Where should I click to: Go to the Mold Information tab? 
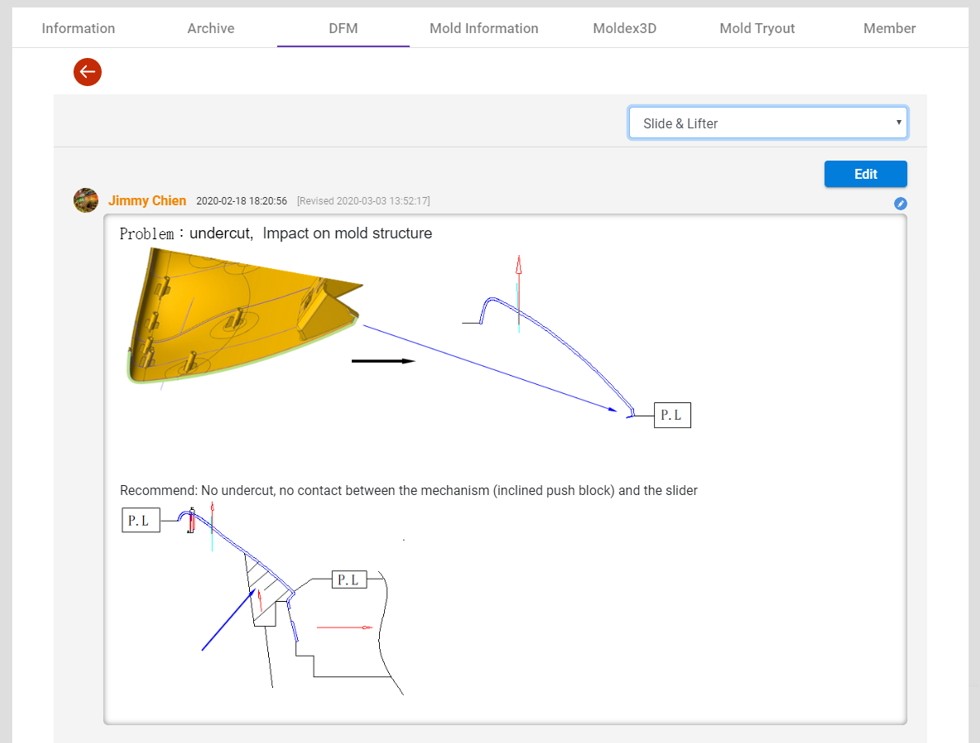(x=484, y=28)
